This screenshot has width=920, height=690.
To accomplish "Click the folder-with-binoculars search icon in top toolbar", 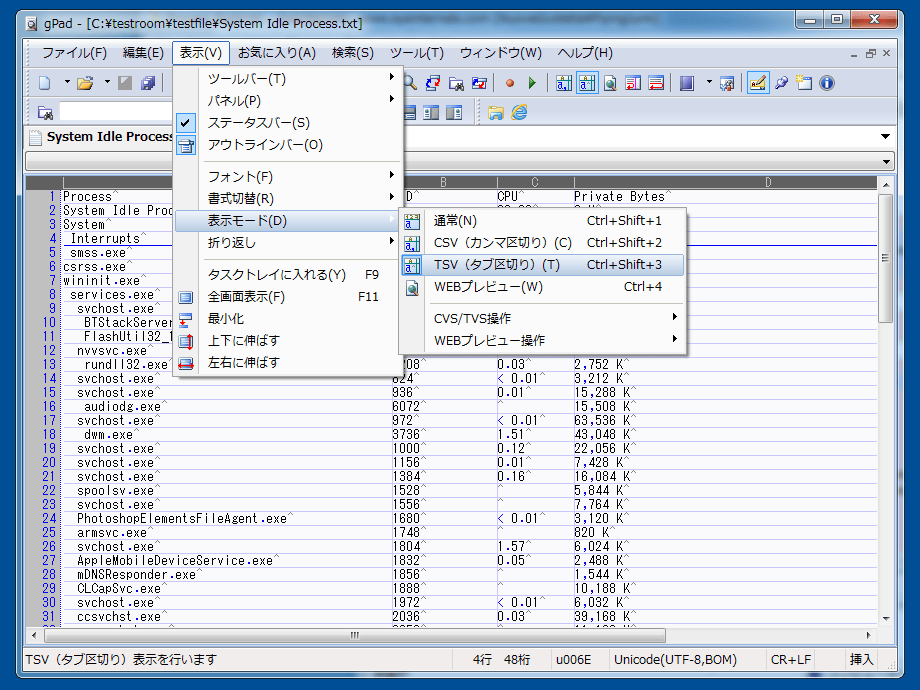I will pos(456,83).
